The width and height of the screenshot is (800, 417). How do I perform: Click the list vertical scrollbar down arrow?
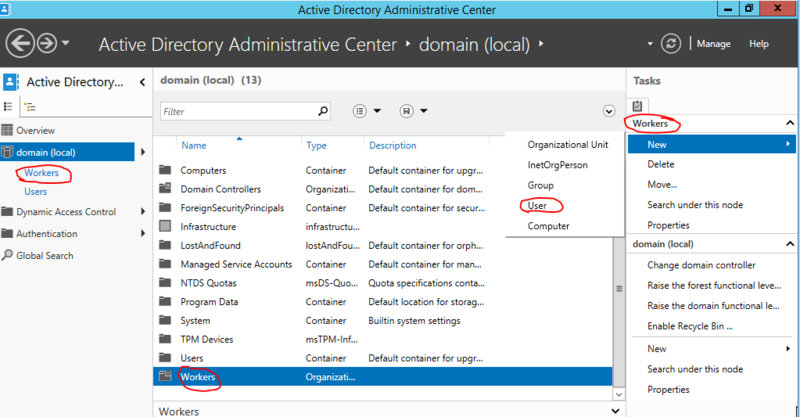pos(618,394)
